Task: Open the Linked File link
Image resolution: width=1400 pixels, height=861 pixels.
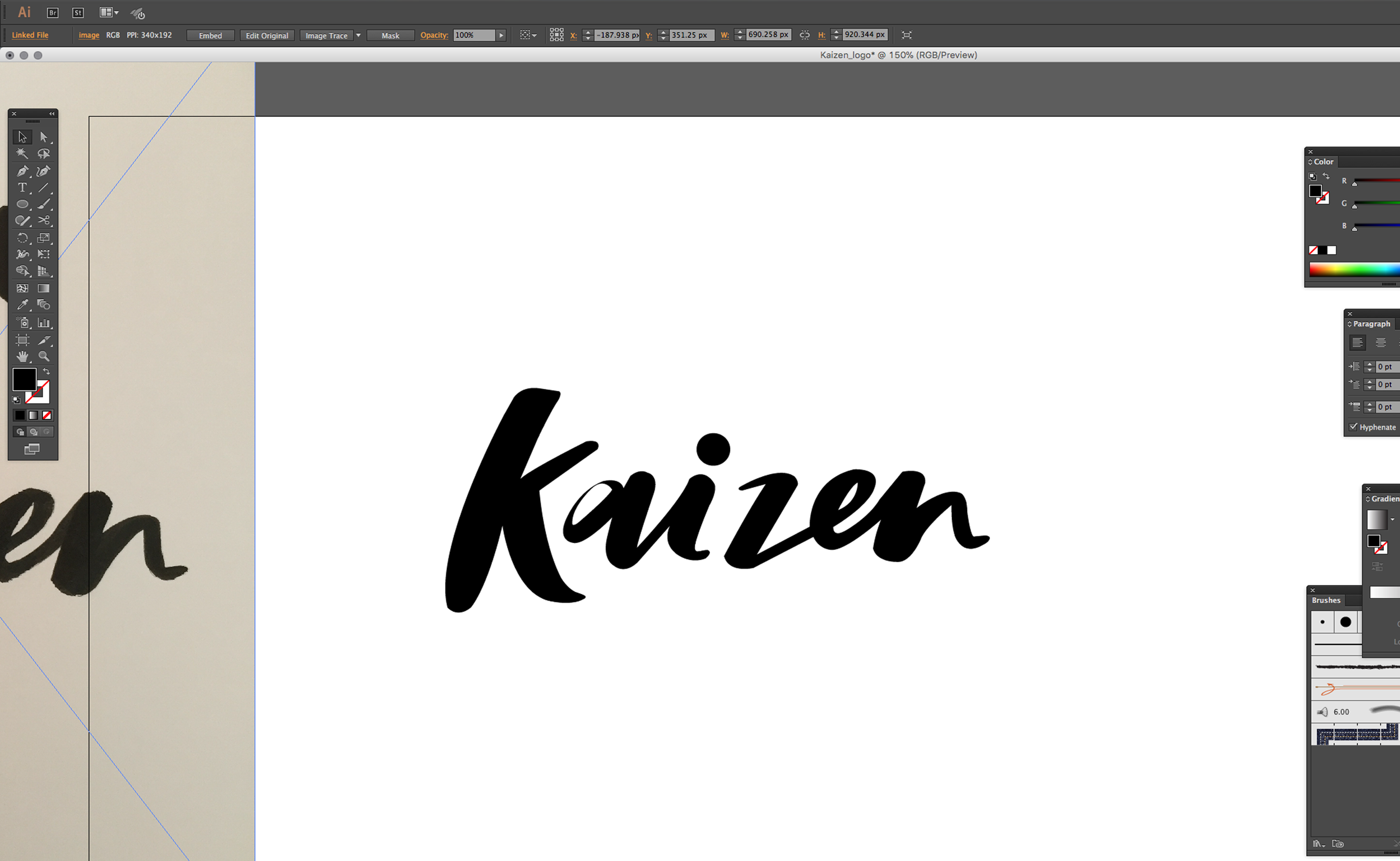Action: coord(30,35)
